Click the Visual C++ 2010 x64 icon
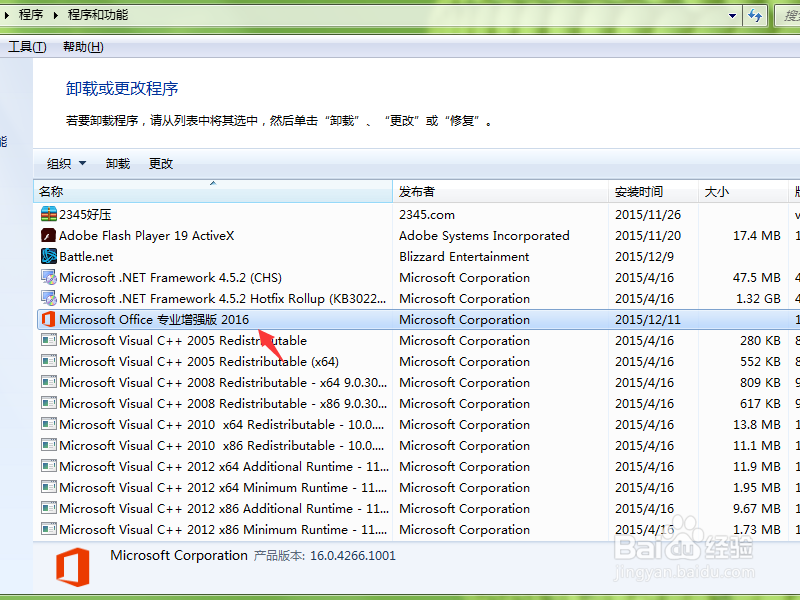 48,424
